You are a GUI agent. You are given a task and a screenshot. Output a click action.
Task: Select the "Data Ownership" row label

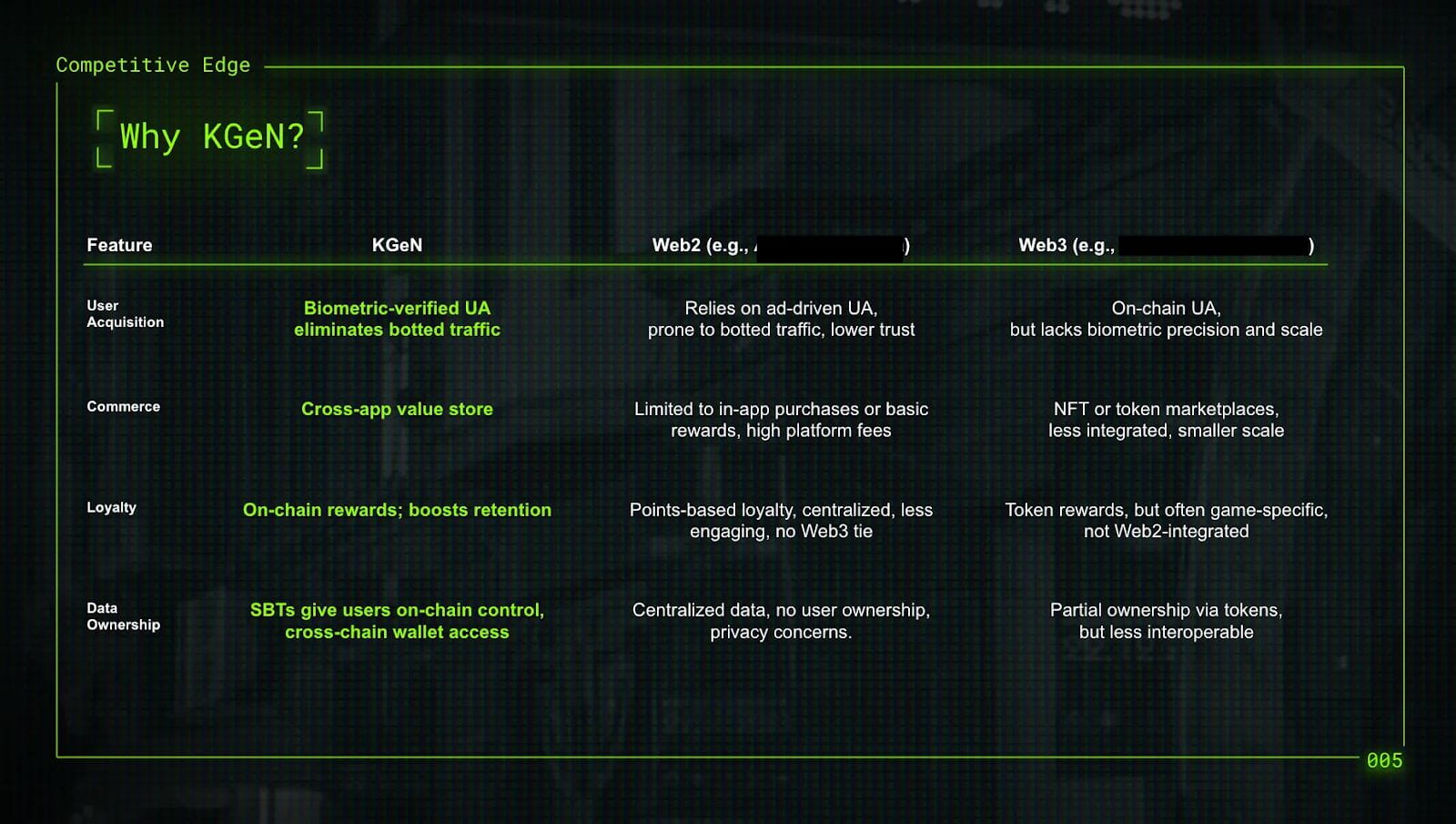click(x=123, y=616)
